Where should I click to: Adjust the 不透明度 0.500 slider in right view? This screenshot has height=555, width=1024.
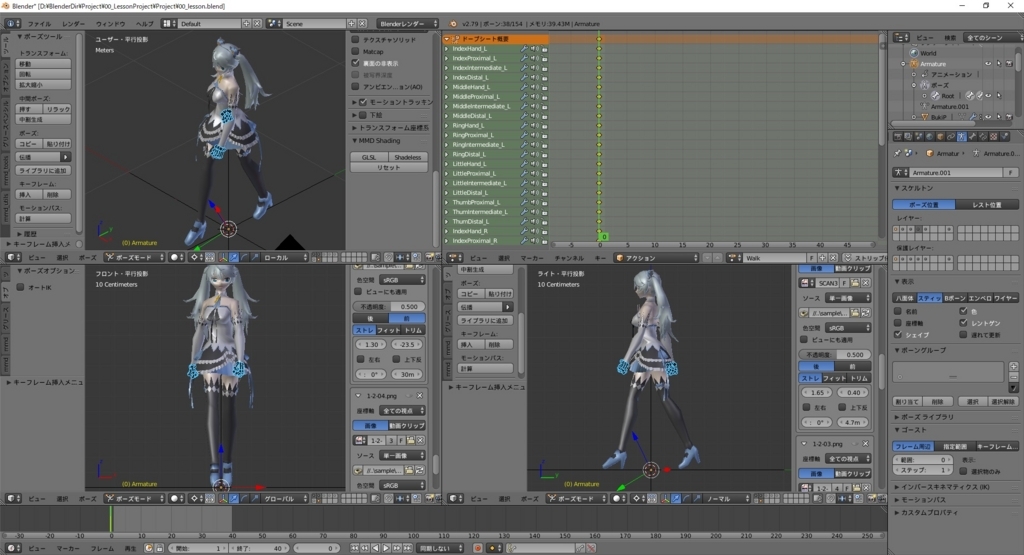[x=835, y=355]
